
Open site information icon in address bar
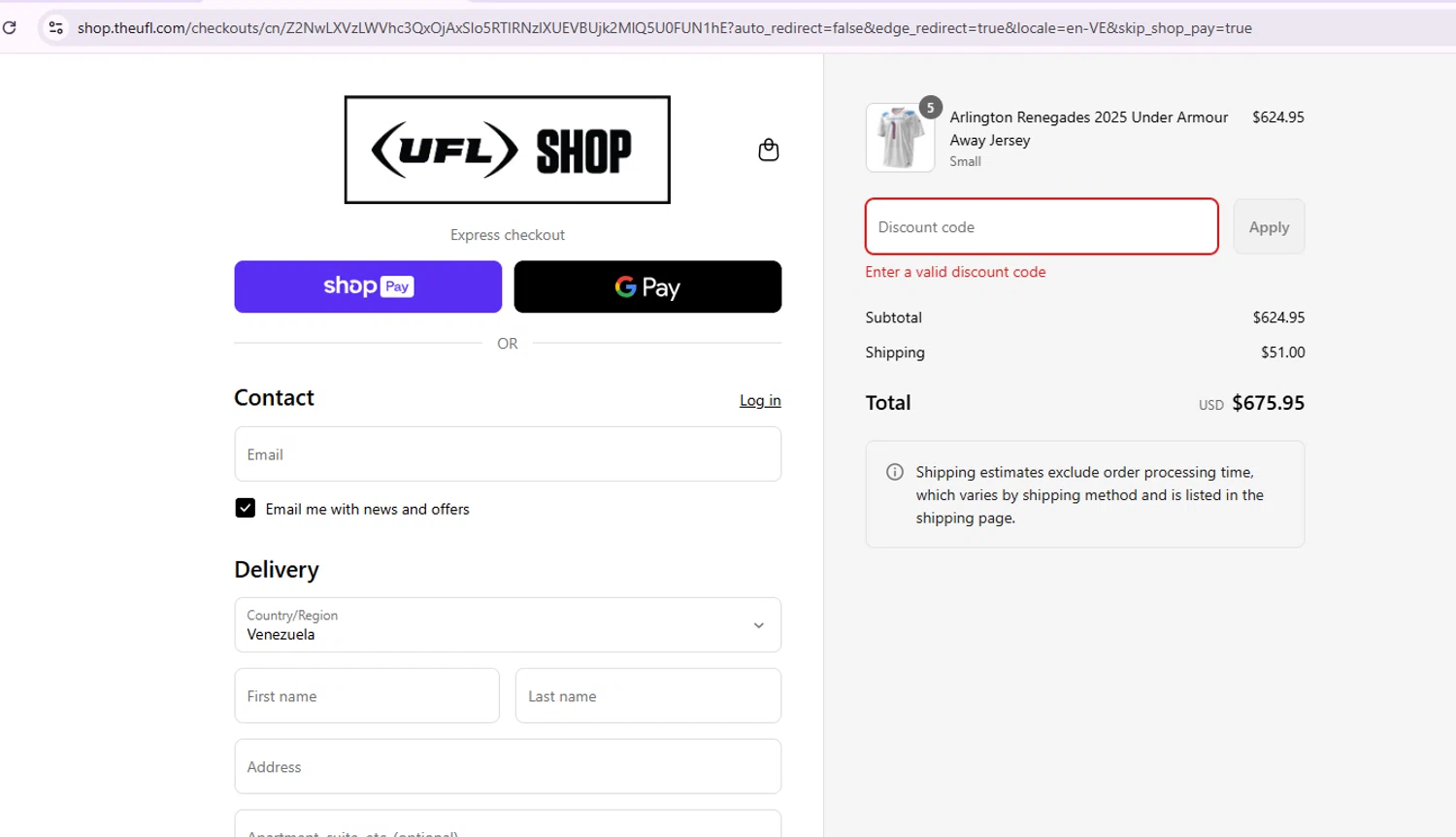(55, 28)
